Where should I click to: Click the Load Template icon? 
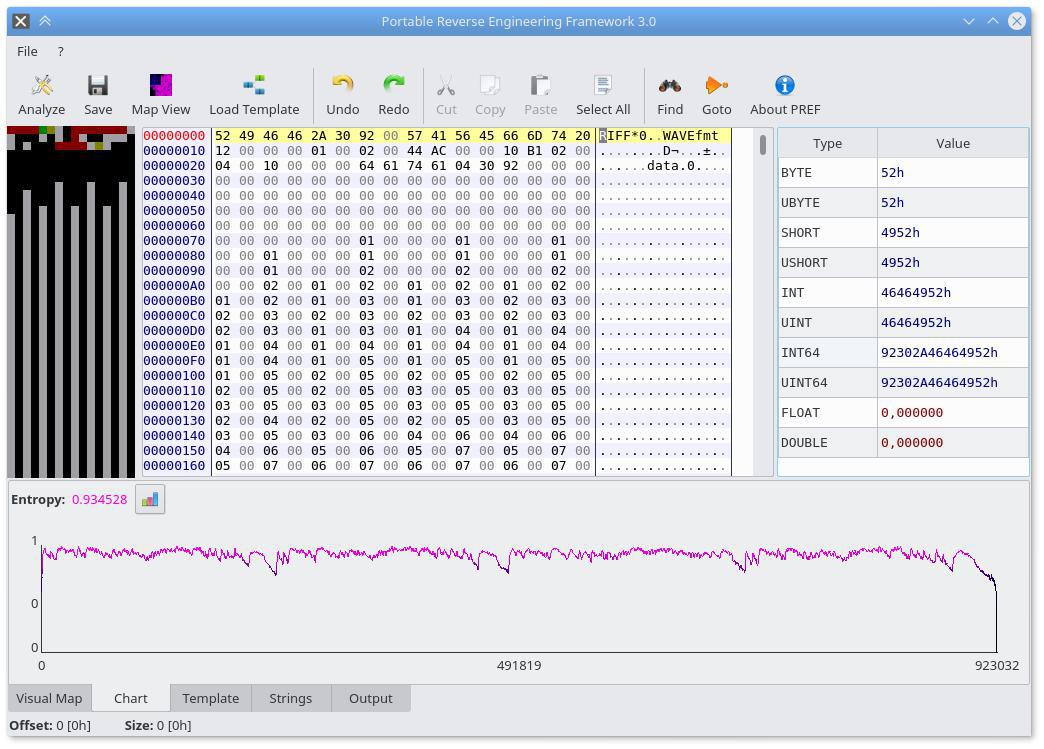click(254, 95)
